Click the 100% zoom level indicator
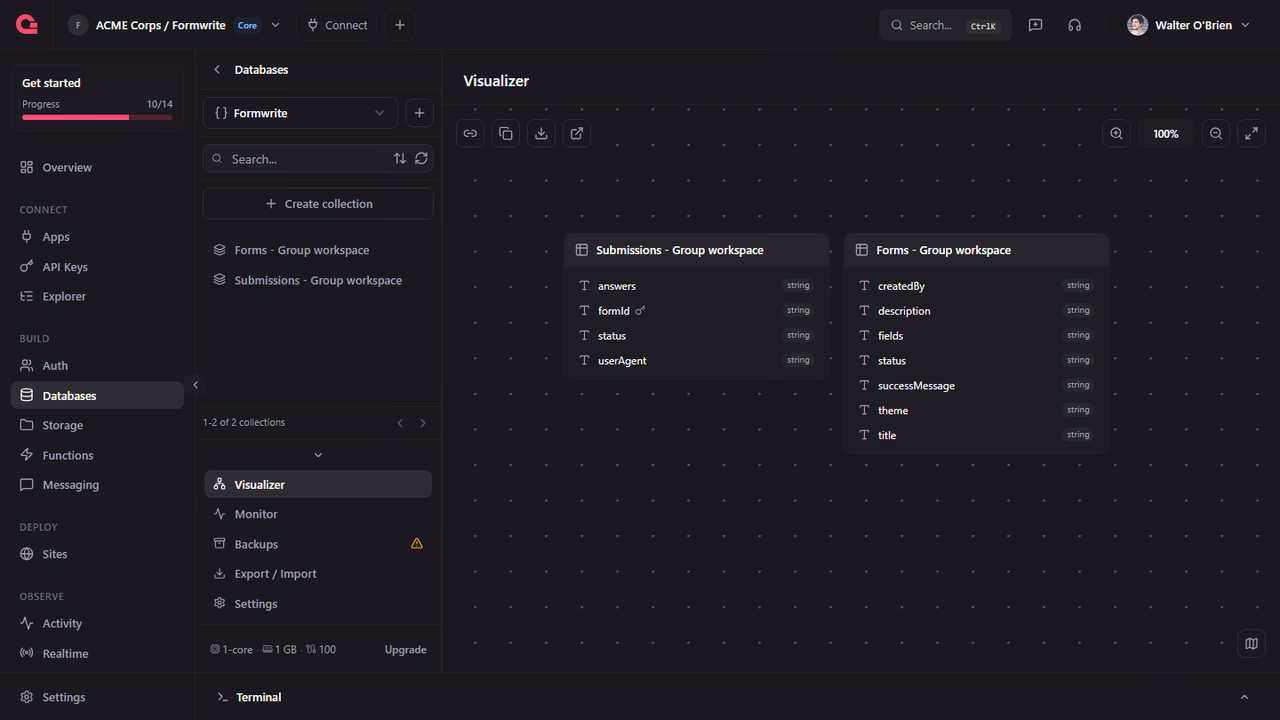The width and height of the screenshot is (1280, 720). pyautogui.click(x=1166, y=133)
